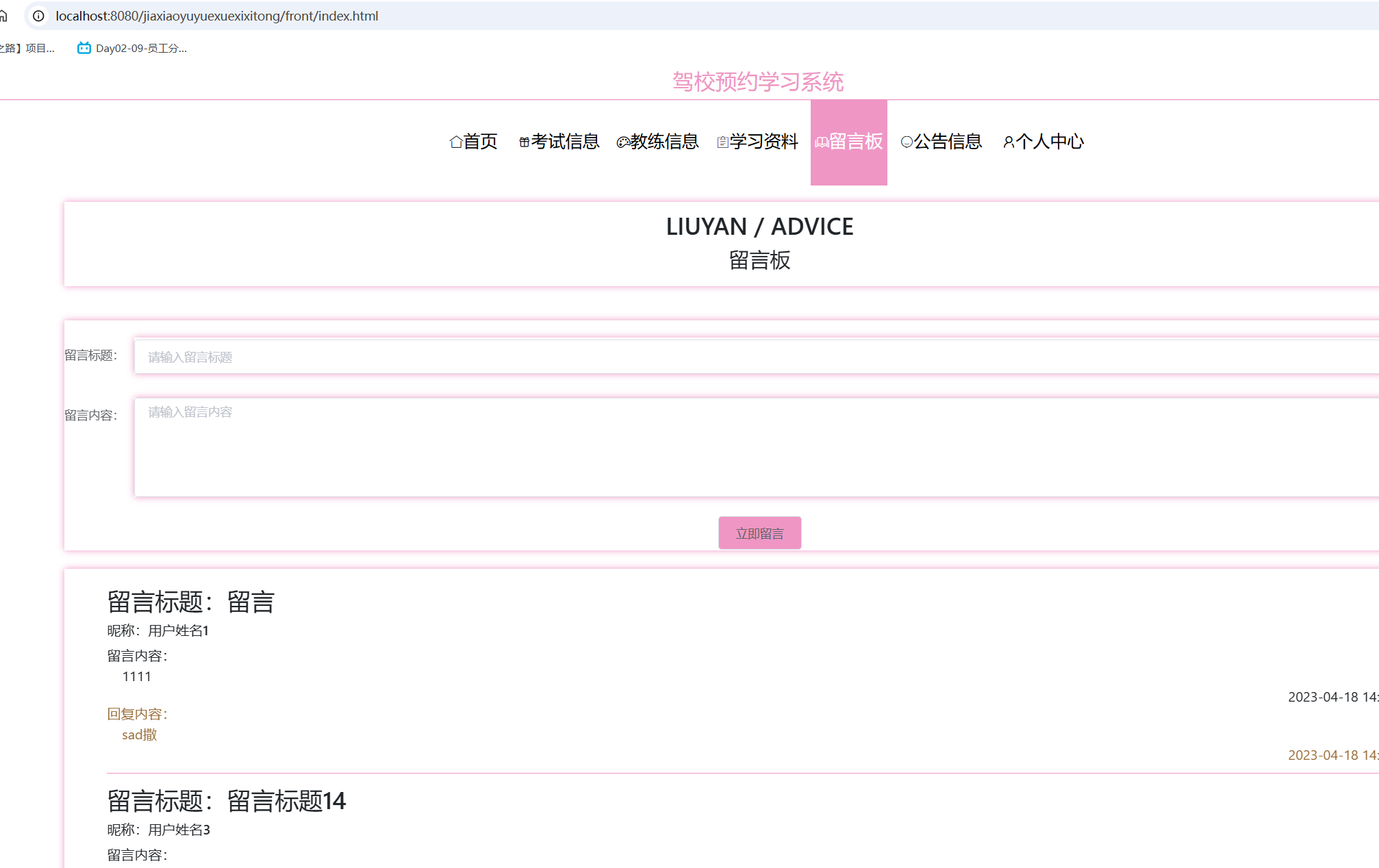The image size is (1379, 868).
Task: Click the LIUYAN / ADVICE heading
Action: click(759, 227)
